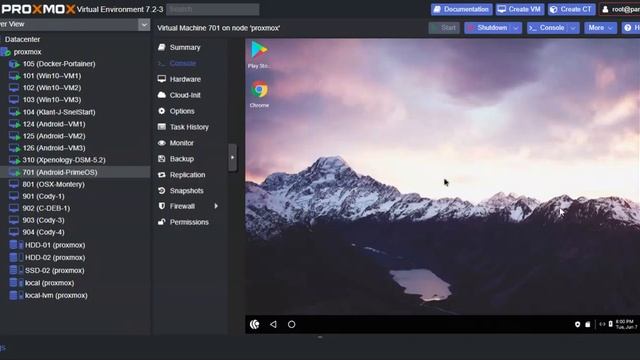Click the Shutdown button
Viewport: 640px width, 360px height.
point(488,28)
